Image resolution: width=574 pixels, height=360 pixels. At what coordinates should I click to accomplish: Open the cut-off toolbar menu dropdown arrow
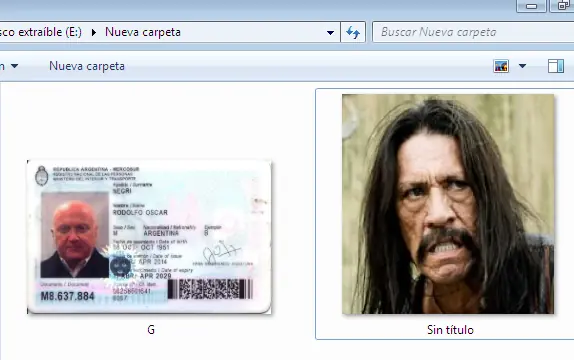tap(14, 66)
